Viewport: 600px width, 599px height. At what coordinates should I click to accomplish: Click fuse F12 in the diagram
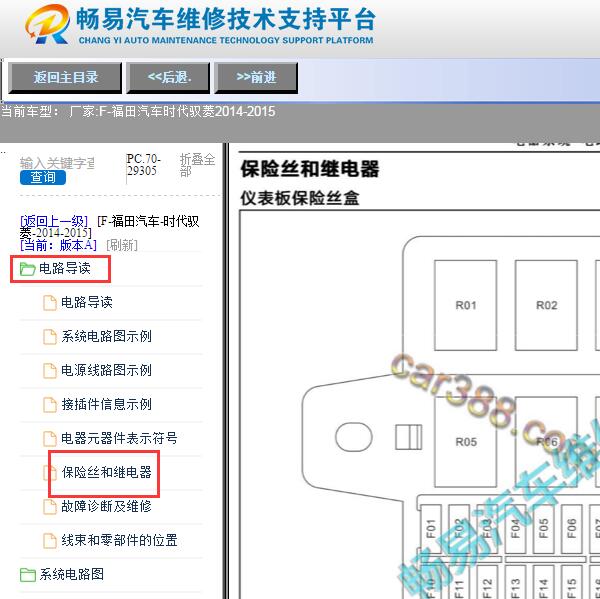point(487,583)
